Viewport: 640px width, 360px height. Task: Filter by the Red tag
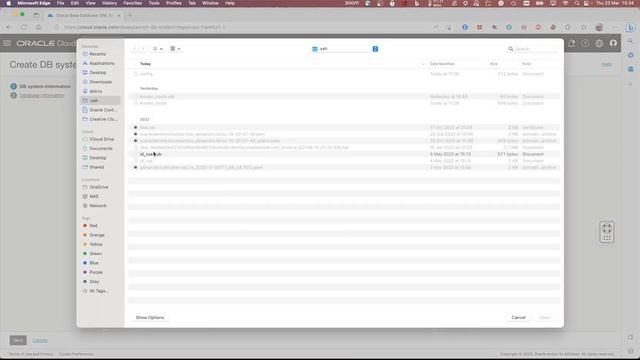[93, 226]
